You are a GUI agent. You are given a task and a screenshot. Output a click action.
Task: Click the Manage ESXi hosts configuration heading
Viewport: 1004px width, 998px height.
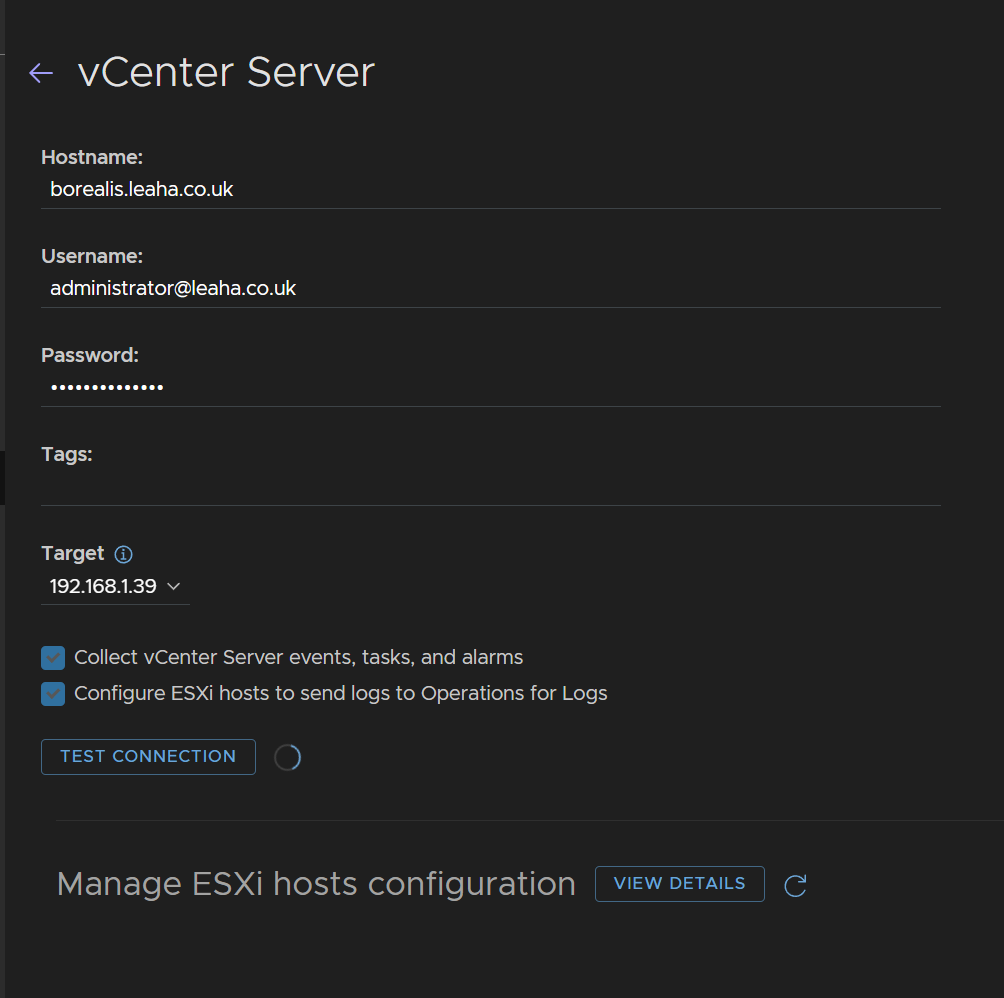click(316, 885)
